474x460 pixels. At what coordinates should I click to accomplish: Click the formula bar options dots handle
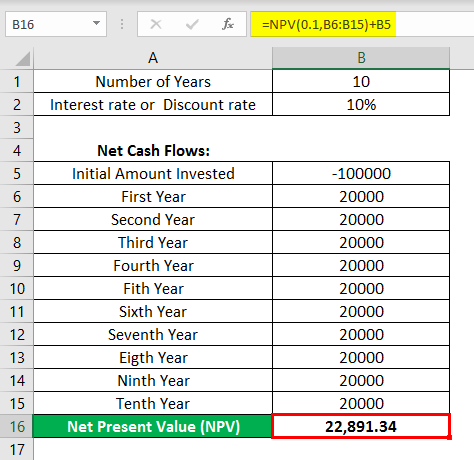pyautogui.click(x=122, y=24)
